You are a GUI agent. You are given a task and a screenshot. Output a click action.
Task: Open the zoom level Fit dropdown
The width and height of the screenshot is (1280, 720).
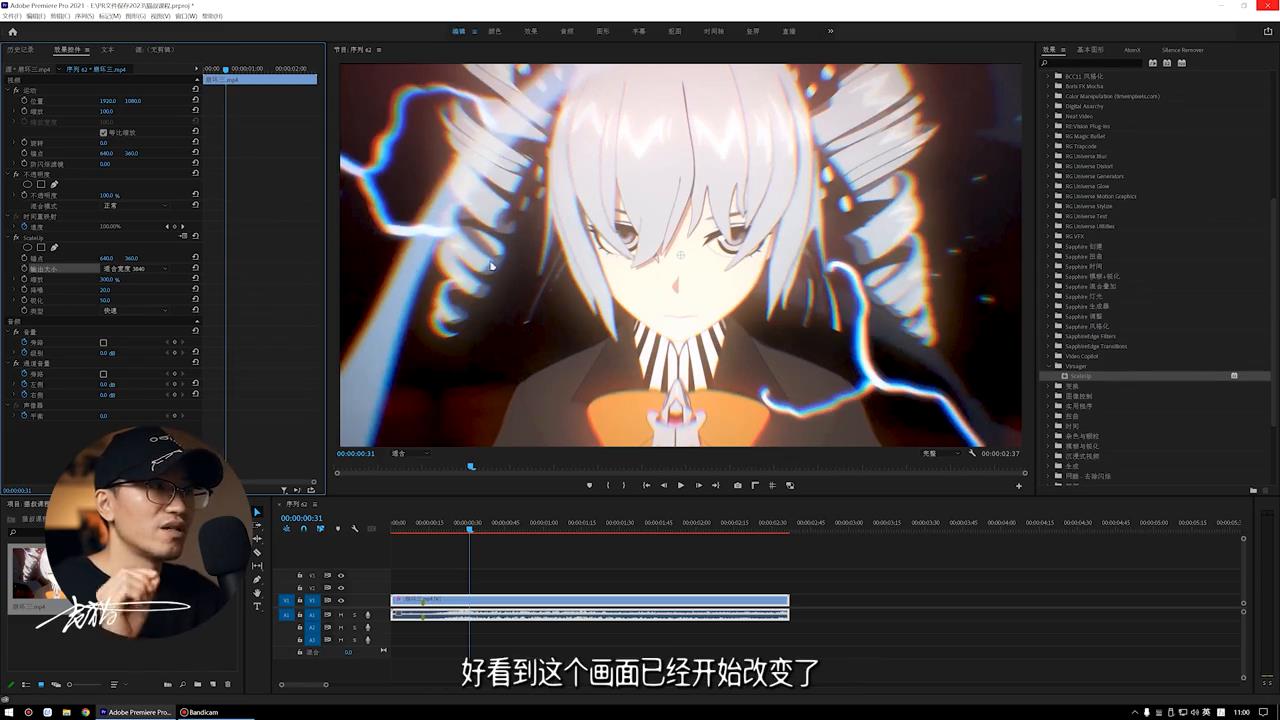410,453
